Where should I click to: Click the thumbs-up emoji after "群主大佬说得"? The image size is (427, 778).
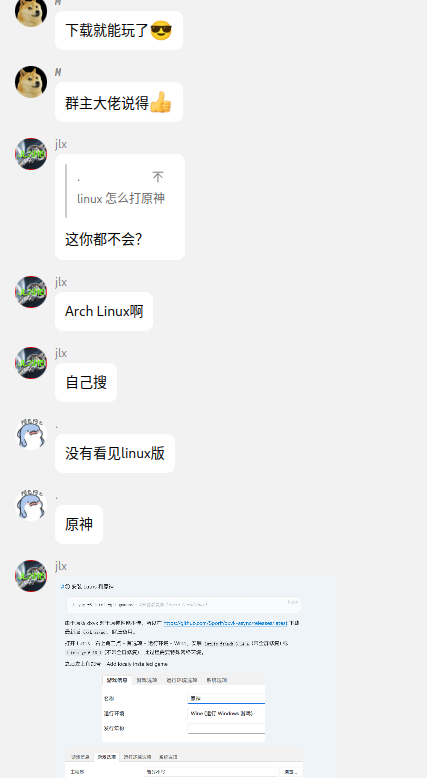coord(160,103)
